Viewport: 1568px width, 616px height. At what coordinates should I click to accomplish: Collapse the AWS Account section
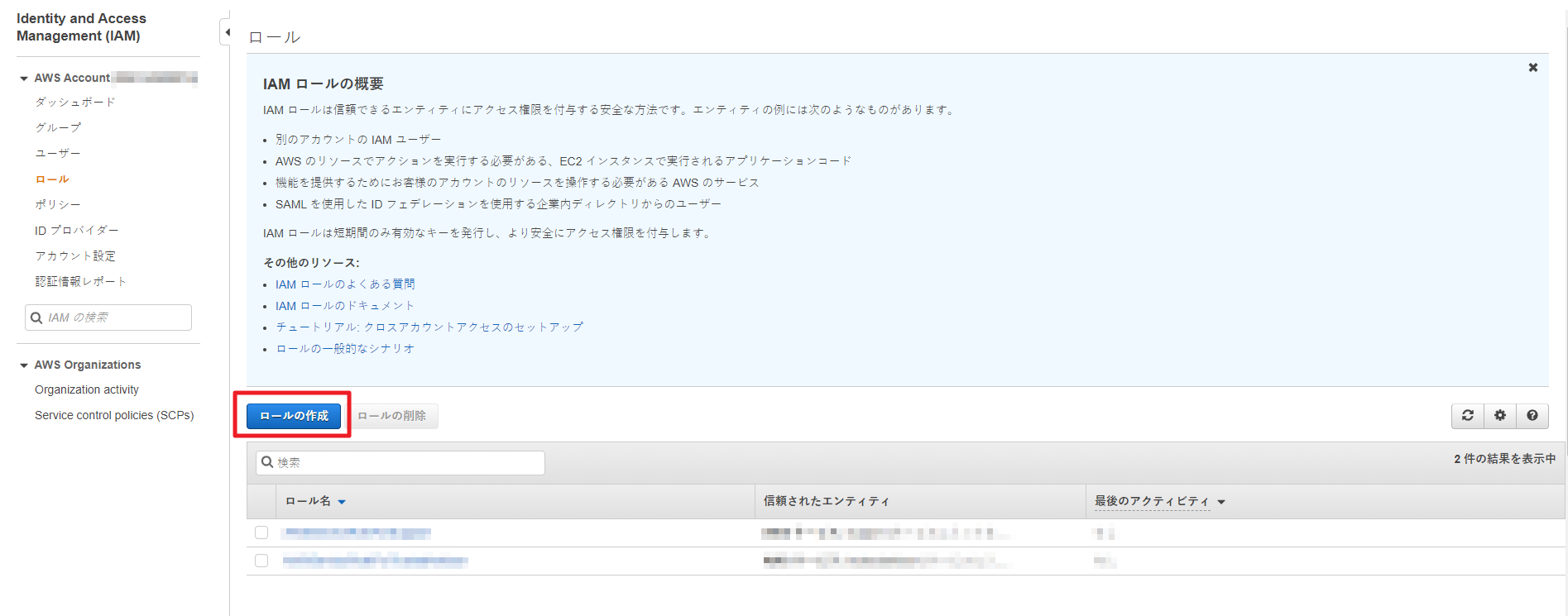point(24,79)
